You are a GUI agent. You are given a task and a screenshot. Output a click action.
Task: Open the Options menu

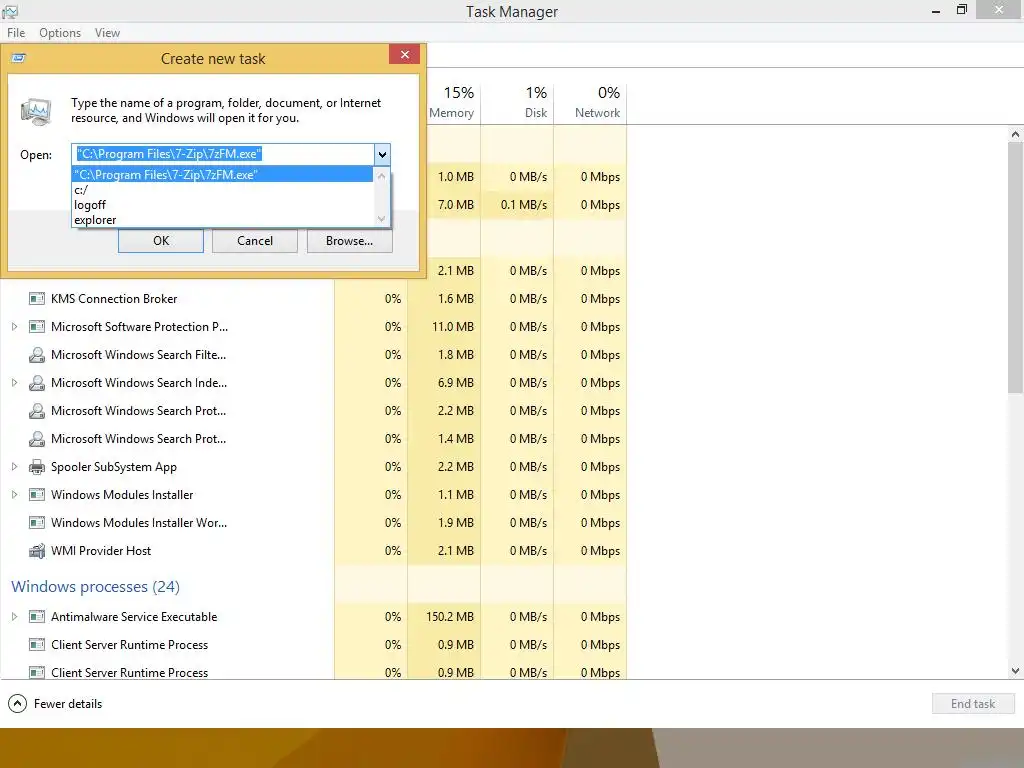click(x=59, y=33)
